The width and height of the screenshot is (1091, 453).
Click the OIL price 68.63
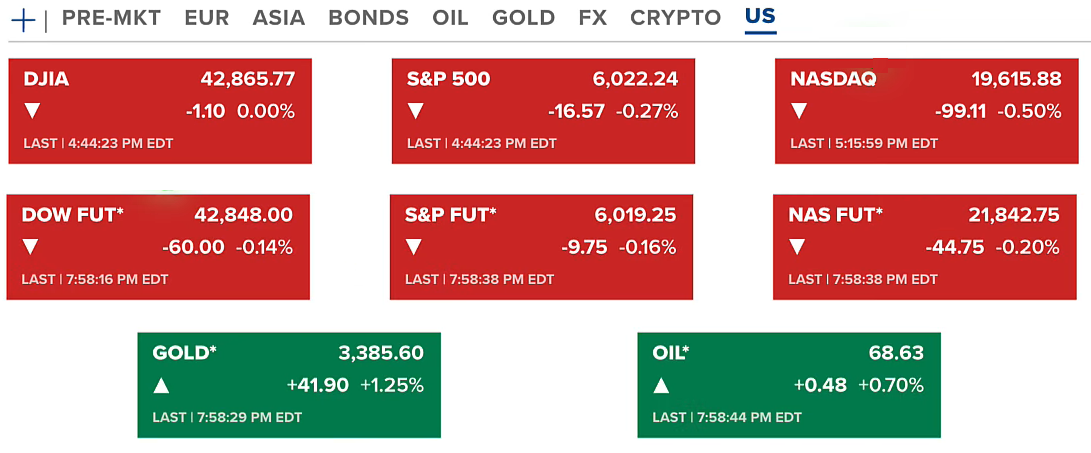click(x=896, y=353)
